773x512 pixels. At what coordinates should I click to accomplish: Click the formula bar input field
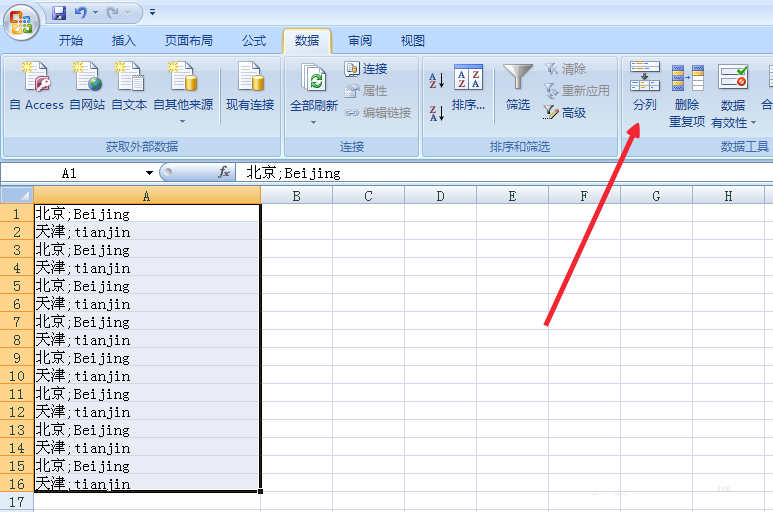[x=500, y=173]
